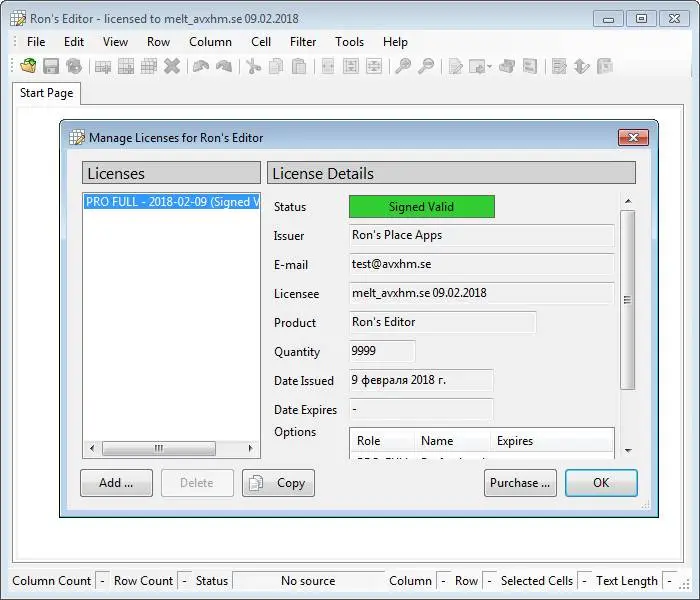Screen dimensions: 700x600
Task: Click the second magnifier Find Next icon
Action: click(426, 66)
